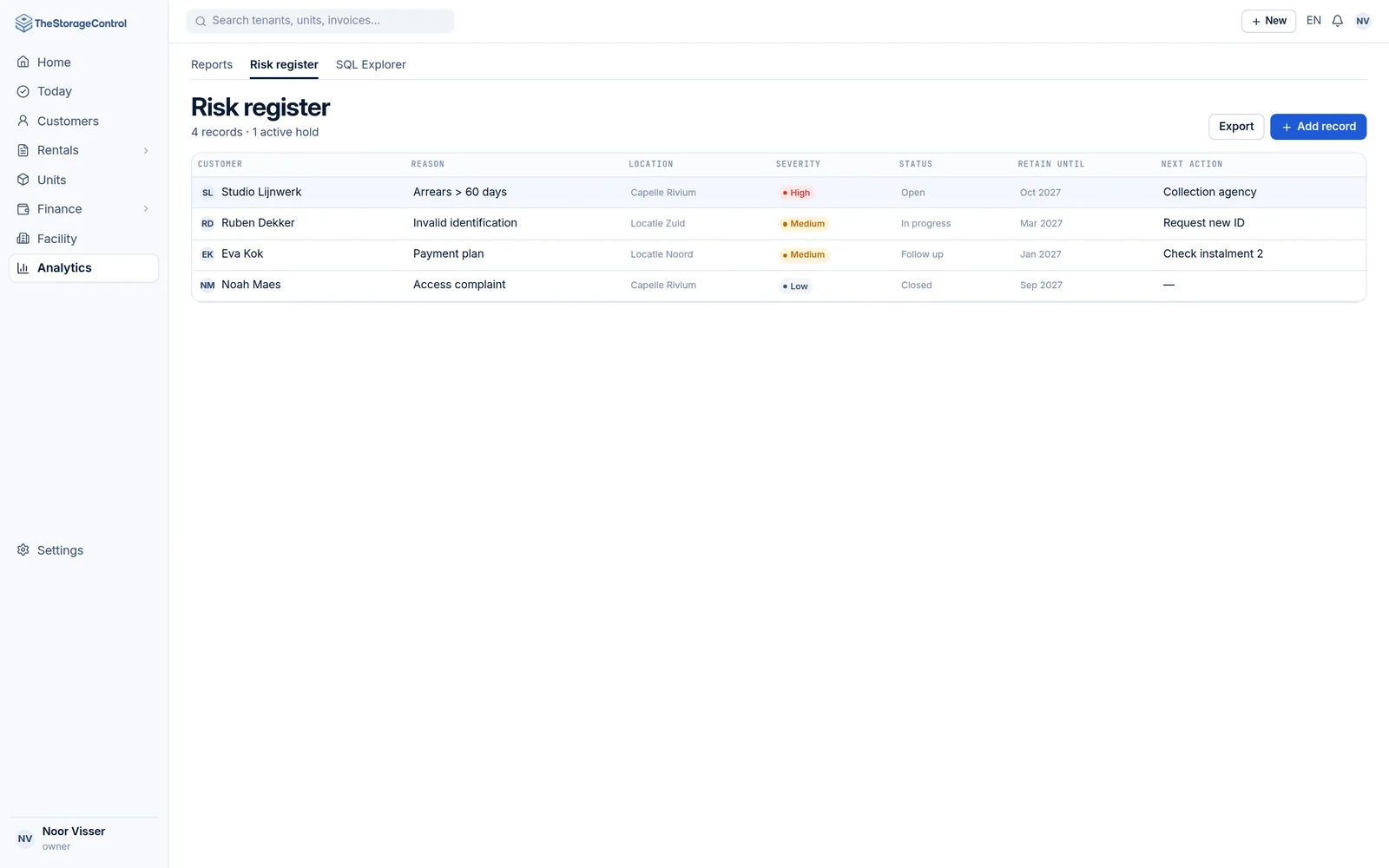This screenshot has height=868, width=1389.
Task: Focus the search tenants input field
Action: pyautogui.click(x=320, y=21)
